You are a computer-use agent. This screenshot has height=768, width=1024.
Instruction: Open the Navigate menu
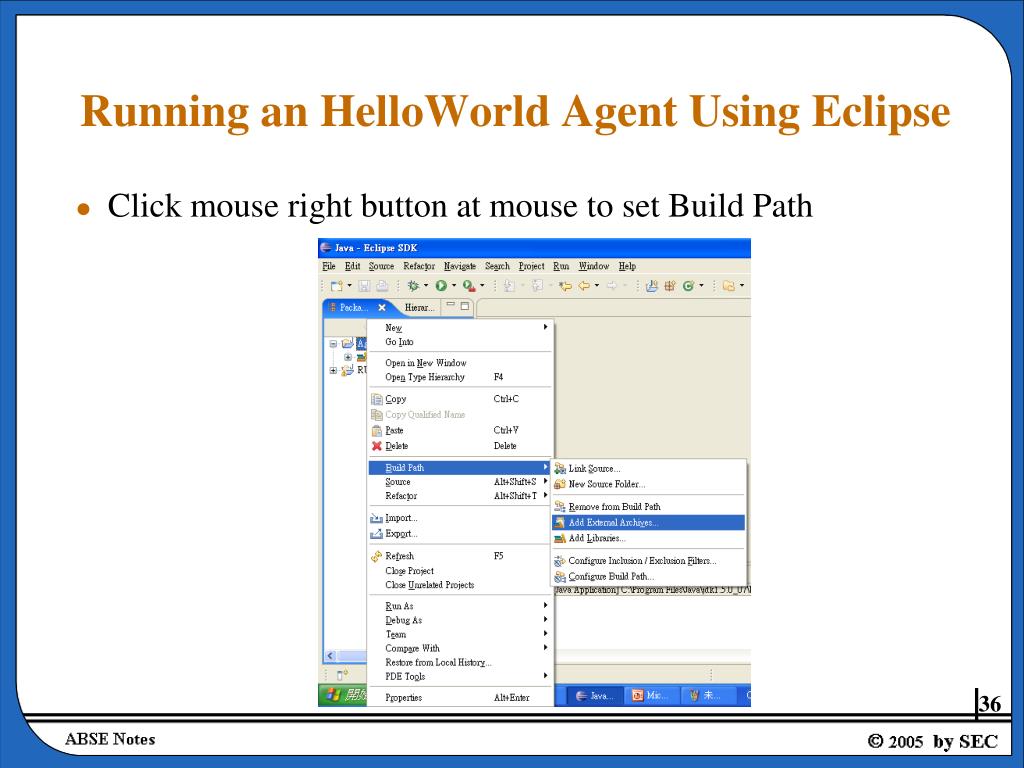(460, 266)
